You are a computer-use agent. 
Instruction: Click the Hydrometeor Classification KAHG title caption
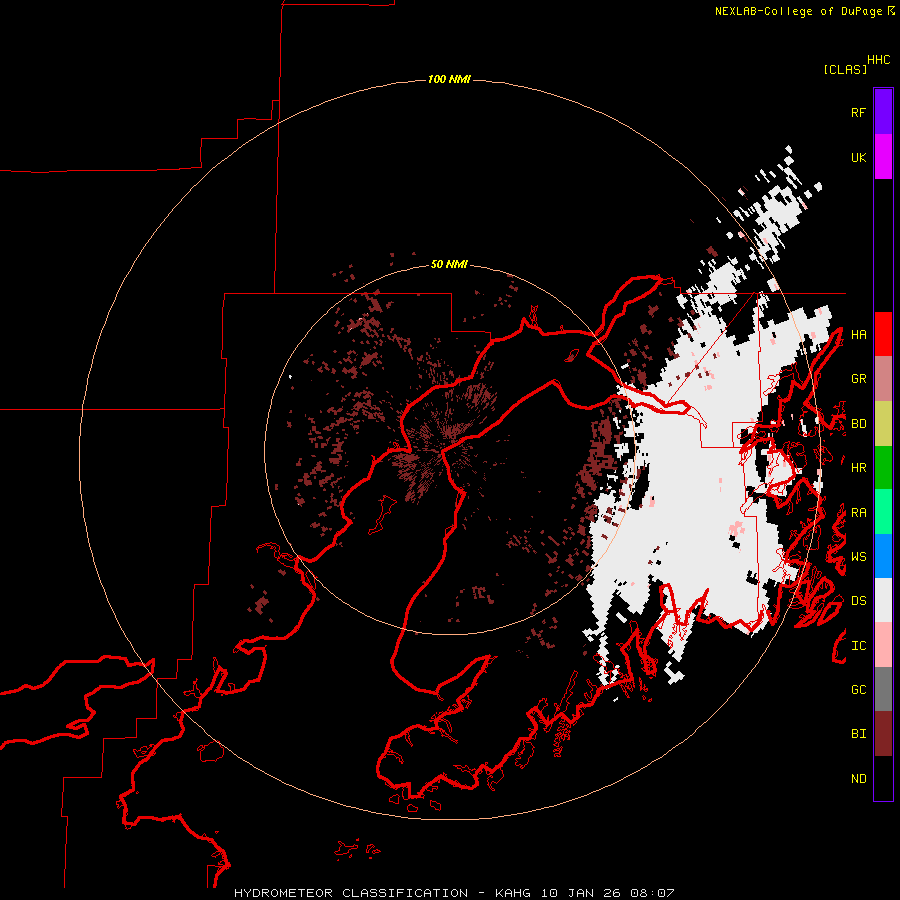pyautogui.click(x=454, y=893)
